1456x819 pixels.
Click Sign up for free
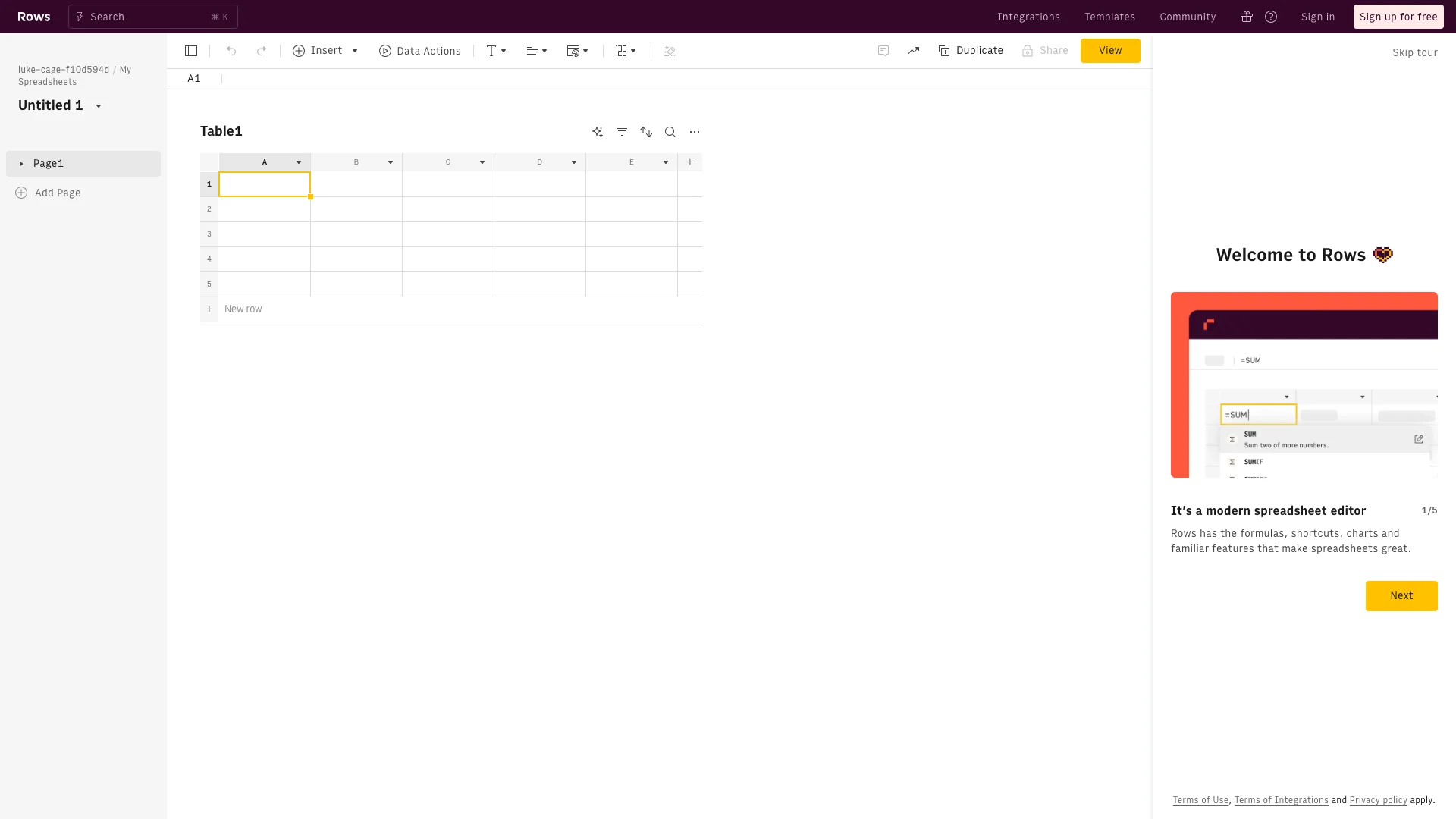(1398, 17)
